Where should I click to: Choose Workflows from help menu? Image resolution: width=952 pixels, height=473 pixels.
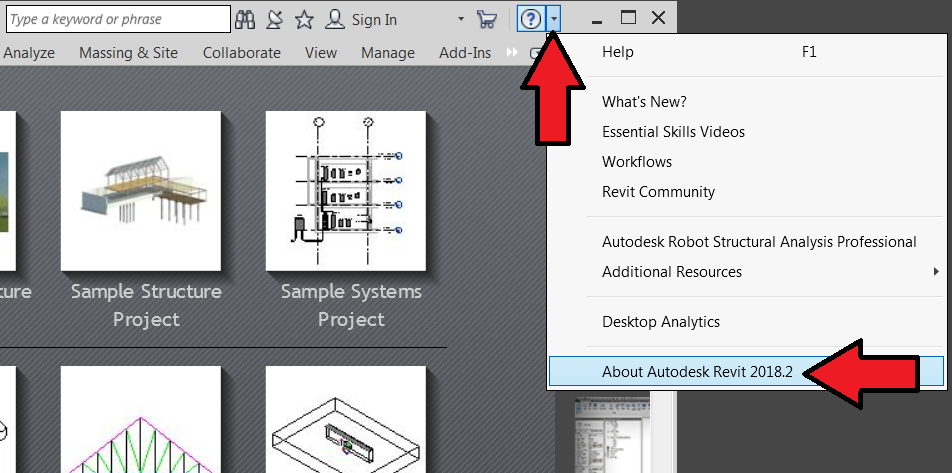click(x=746, y=162)
